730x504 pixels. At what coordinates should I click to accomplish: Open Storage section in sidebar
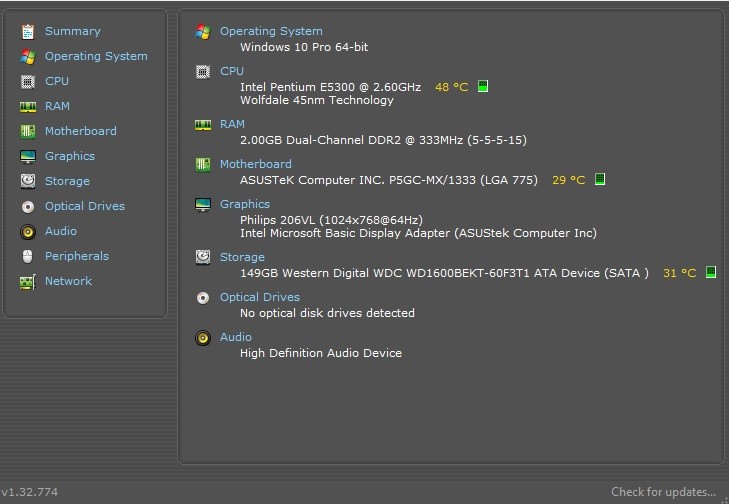tap(67, 181)
